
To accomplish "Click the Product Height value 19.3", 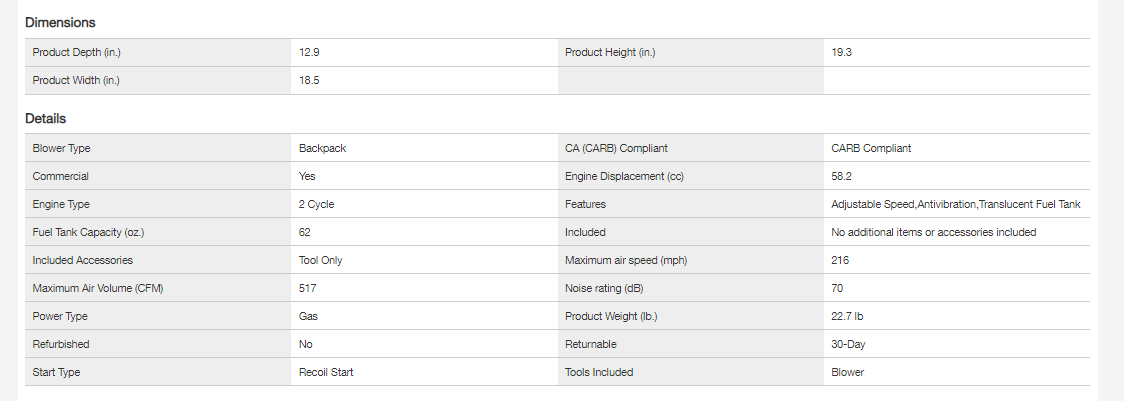I will coord(841,52).
